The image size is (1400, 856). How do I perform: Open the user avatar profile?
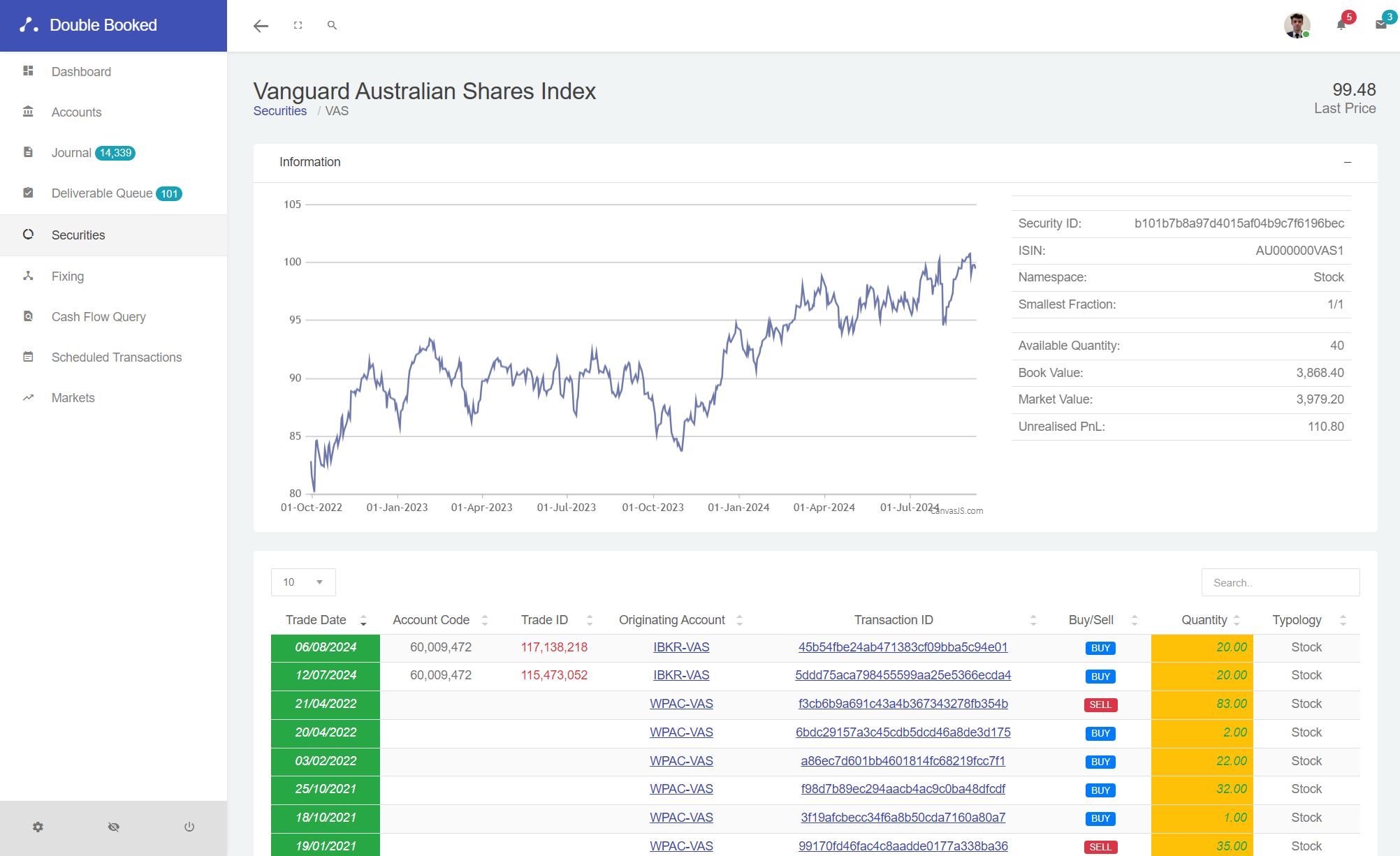tap(1297, 25)
